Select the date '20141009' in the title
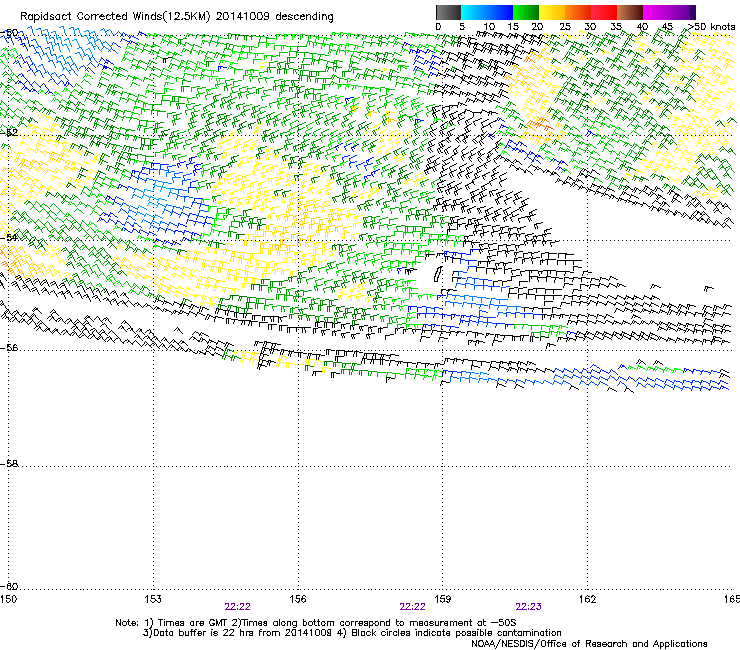Image resolution: width=740 pixels, height=650 pixels. tap(243, 17)
